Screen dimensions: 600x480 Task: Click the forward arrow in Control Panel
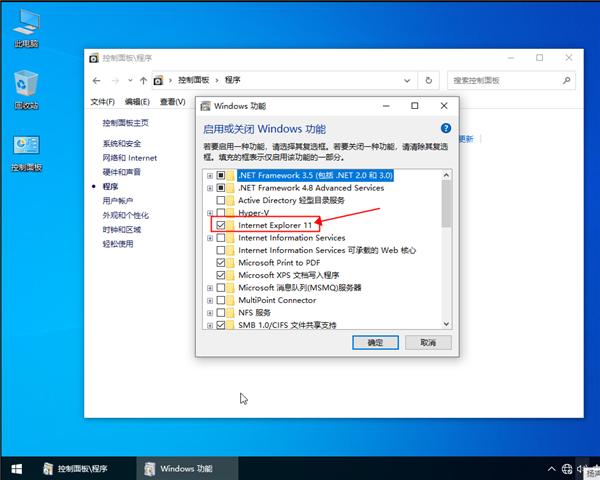tap(116, 80)
